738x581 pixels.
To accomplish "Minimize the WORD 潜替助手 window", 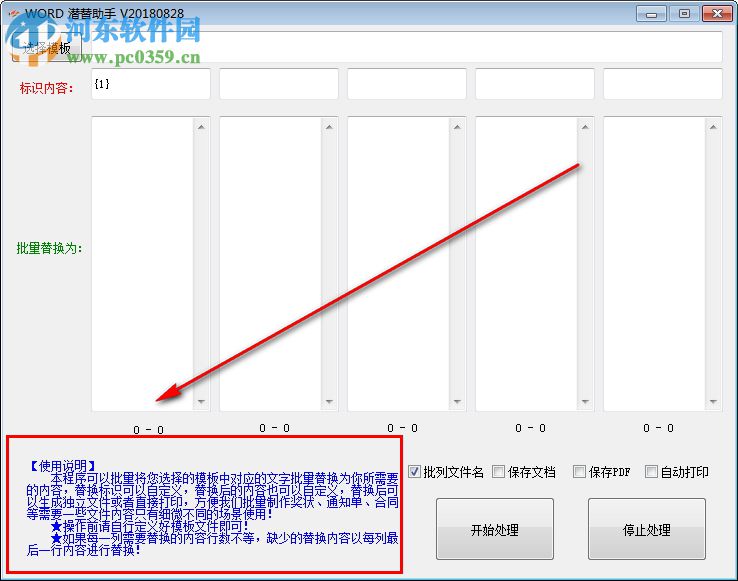I will click(x=651, y=14).
